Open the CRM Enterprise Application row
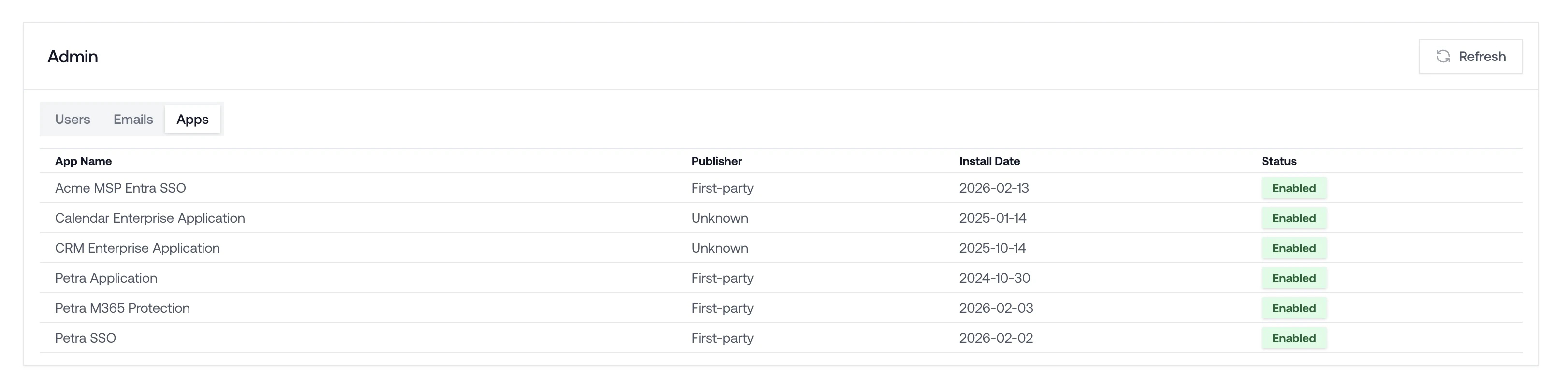 pos(138,248)
